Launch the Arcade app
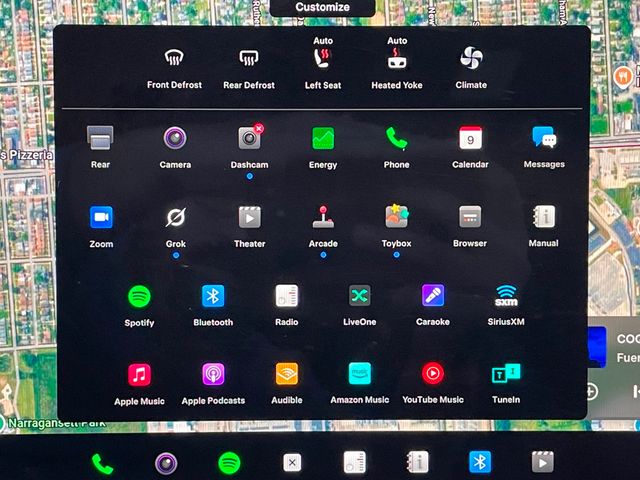The image size is (640, 480). point(323,218)
